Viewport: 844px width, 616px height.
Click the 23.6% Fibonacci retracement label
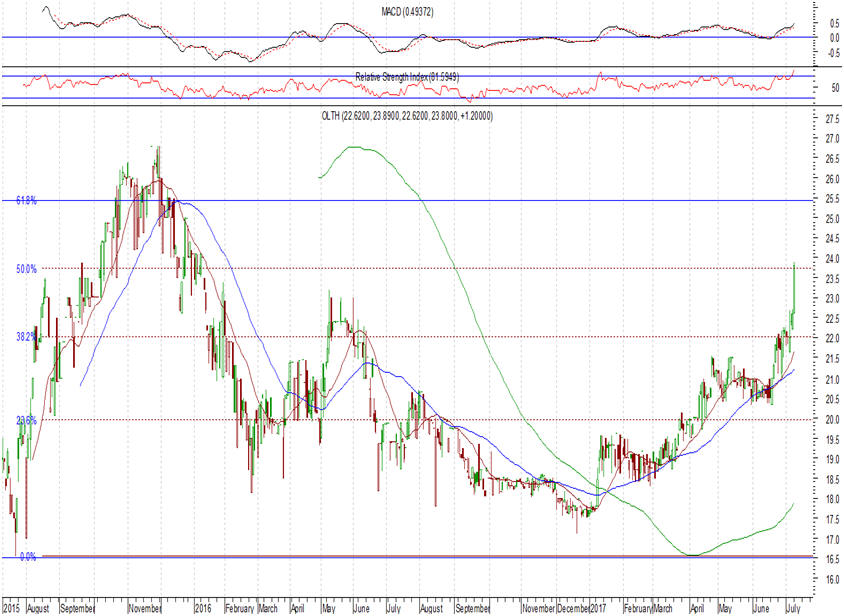pos(26,421)
